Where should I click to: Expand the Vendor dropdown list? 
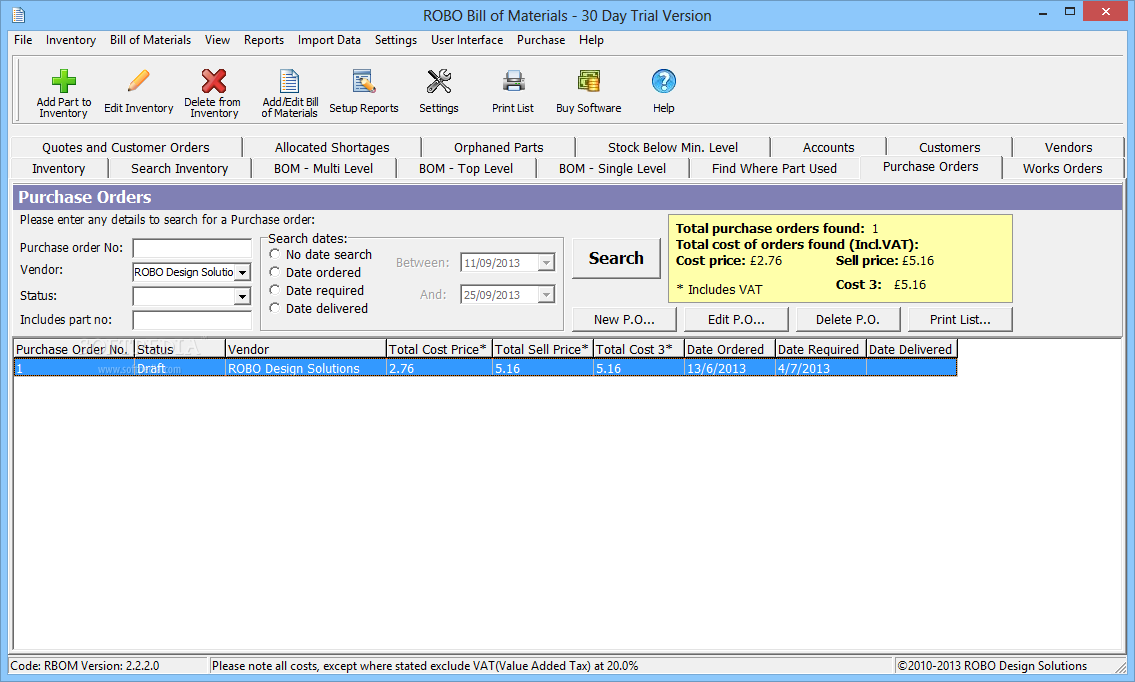243,272
